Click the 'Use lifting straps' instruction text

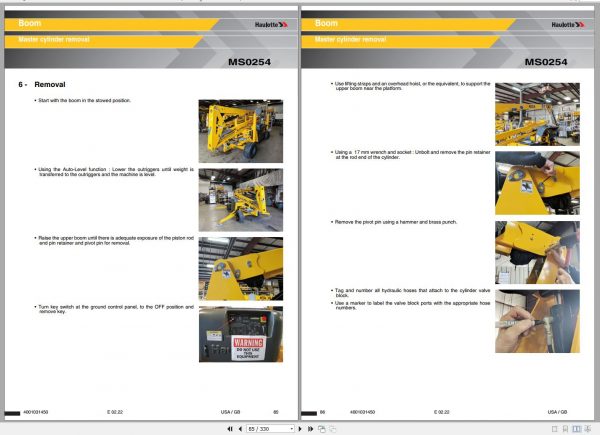tap(412, 86)
